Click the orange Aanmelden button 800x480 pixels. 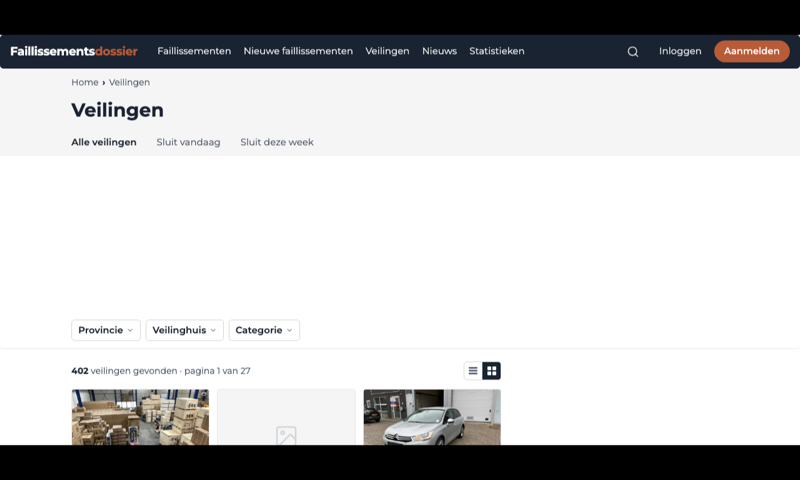[x=752, y=51]
